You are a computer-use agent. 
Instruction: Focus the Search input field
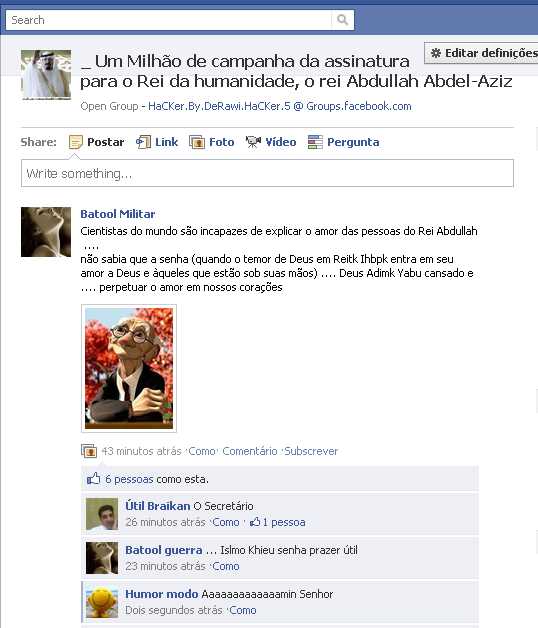tap(169, 20)
